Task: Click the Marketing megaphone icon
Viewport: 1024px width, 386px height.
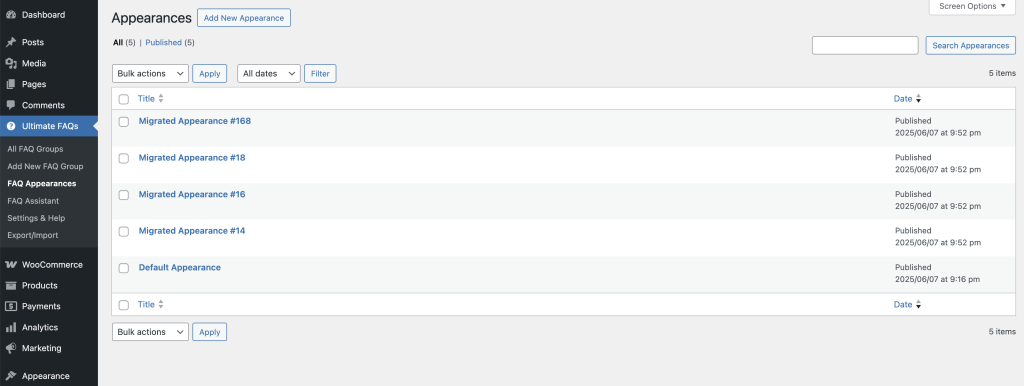Action: [x=10, y=348]
